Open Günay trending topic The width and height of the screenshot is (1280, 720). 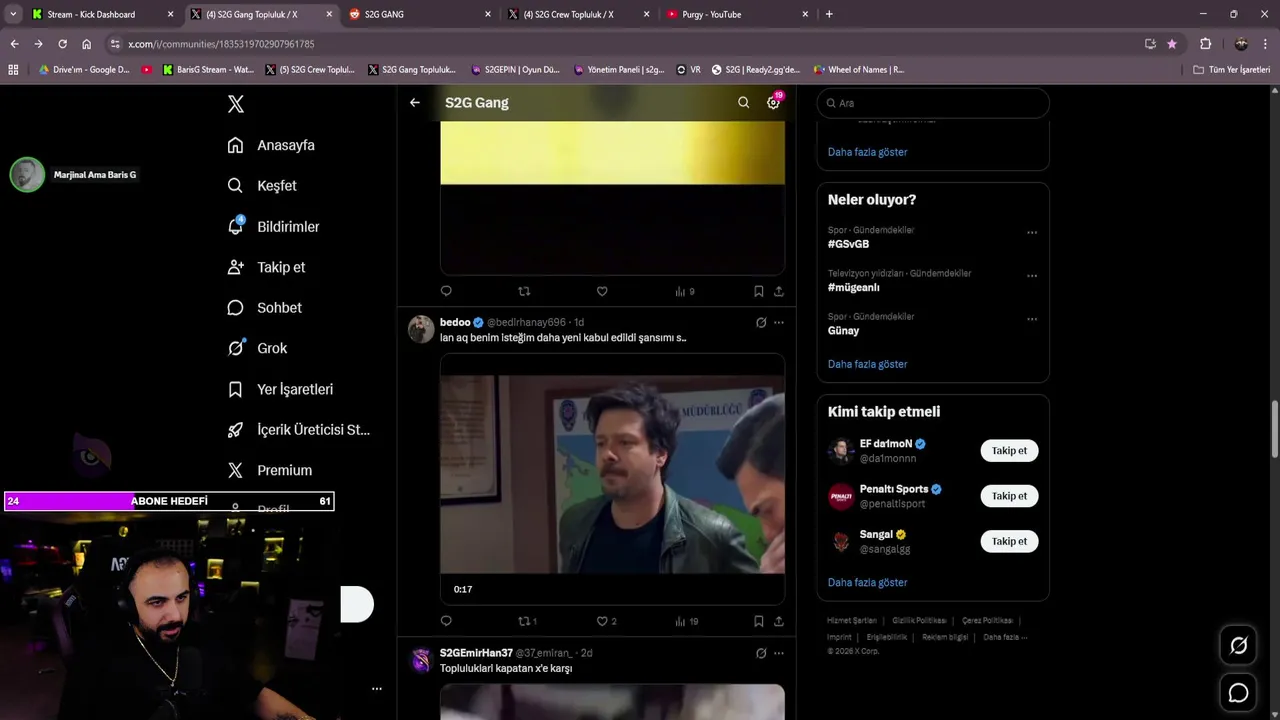(843, 330)
